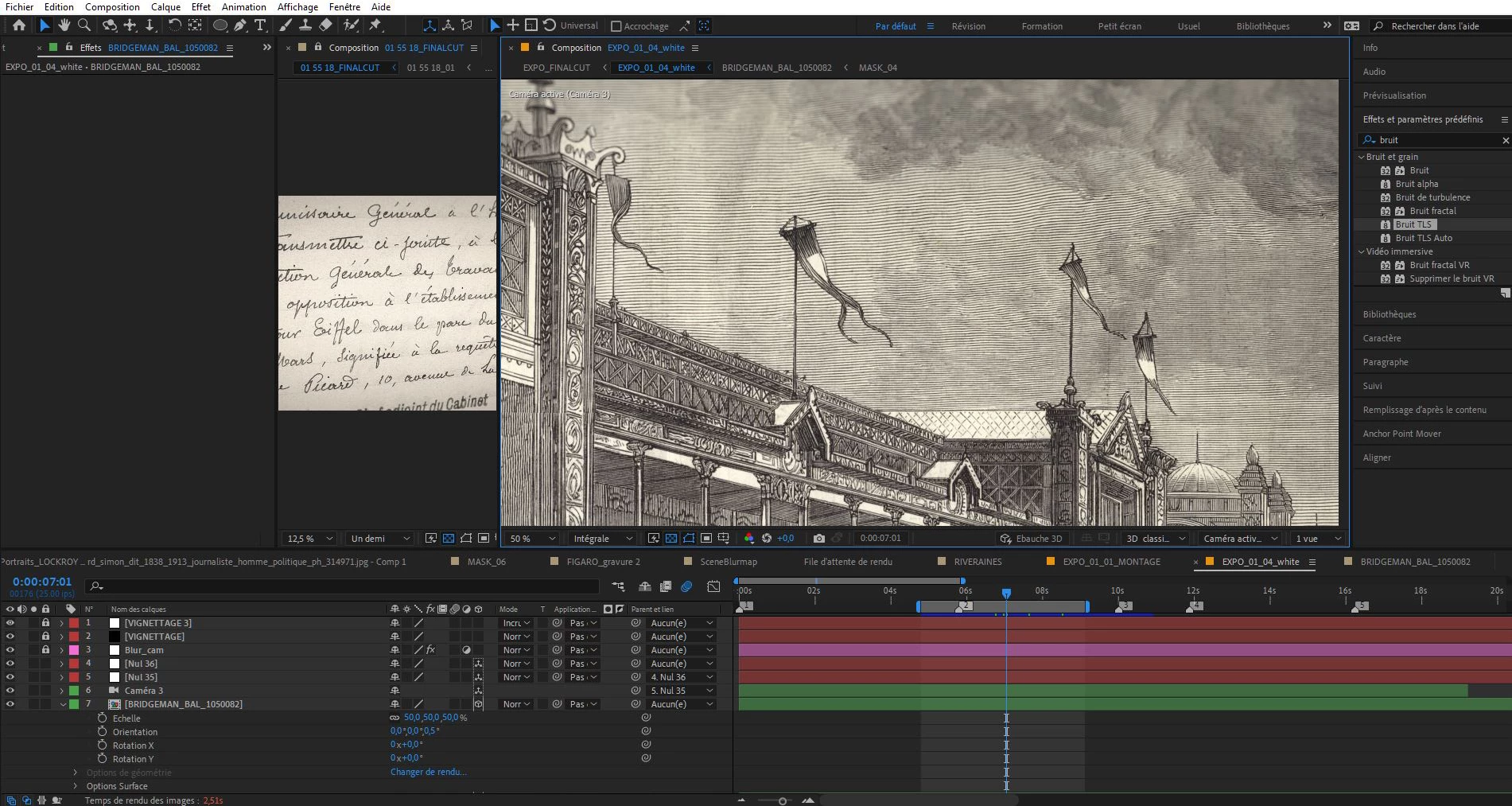Click the Rotation X stopwatch icon
The height and width of the screenshot is (806, 1512).
[x=102, y=745]
